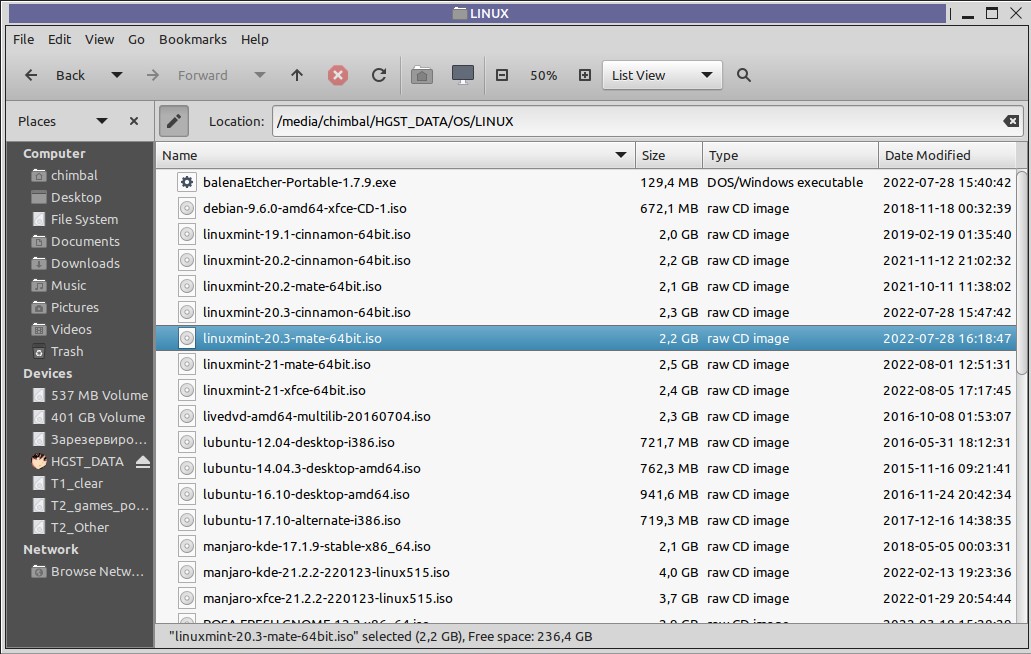Toggle location edit mode with pencil icon
This screenshot has height=654, width=1031.
click(x=174, y=121)
